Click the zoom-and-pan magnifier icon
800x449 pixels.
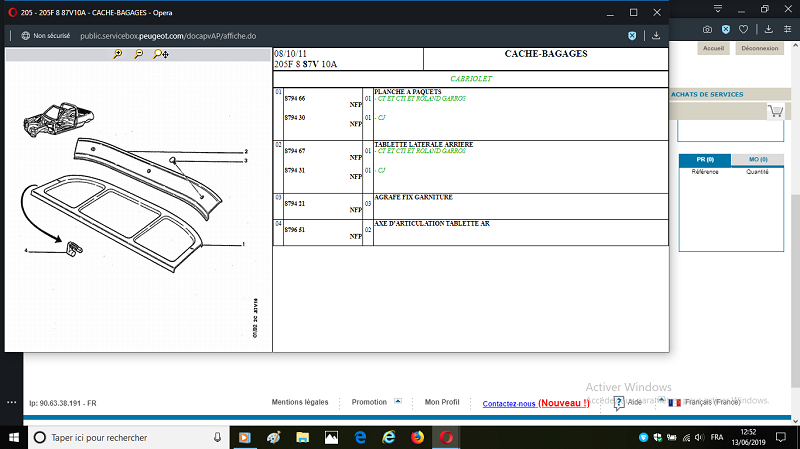coord(161,54)
